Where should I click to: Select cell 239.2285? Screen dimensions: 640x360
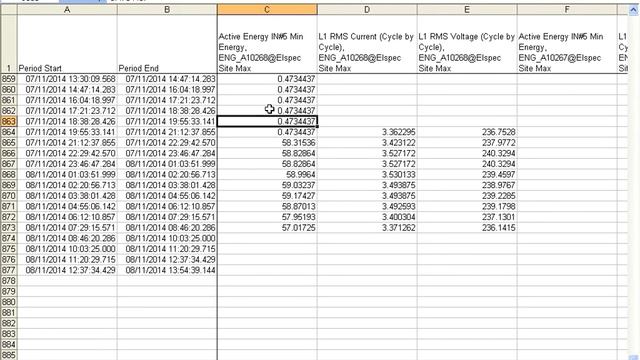467,196
